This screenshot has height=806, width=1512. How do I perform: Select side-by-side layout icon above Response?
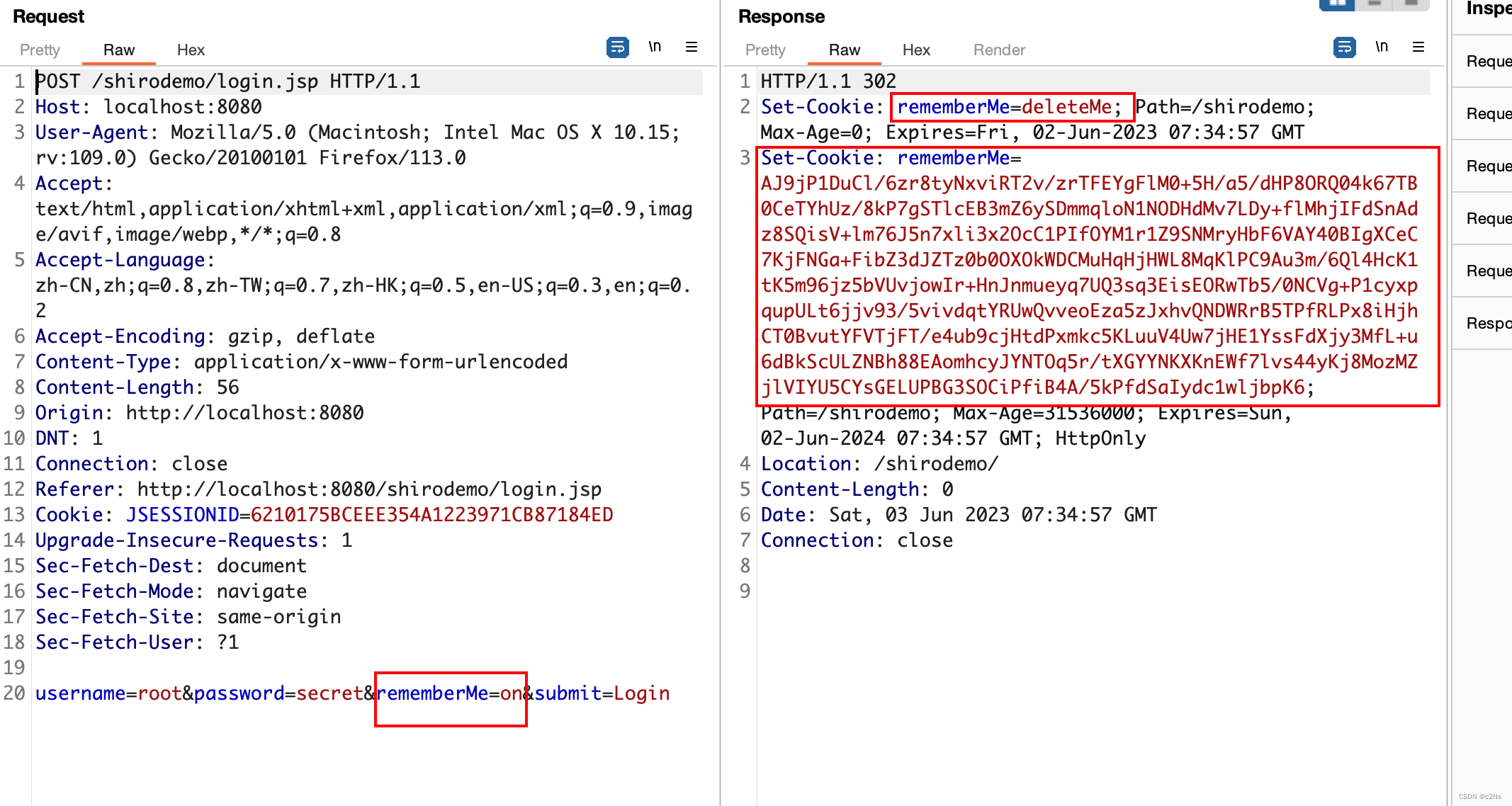1337,4
